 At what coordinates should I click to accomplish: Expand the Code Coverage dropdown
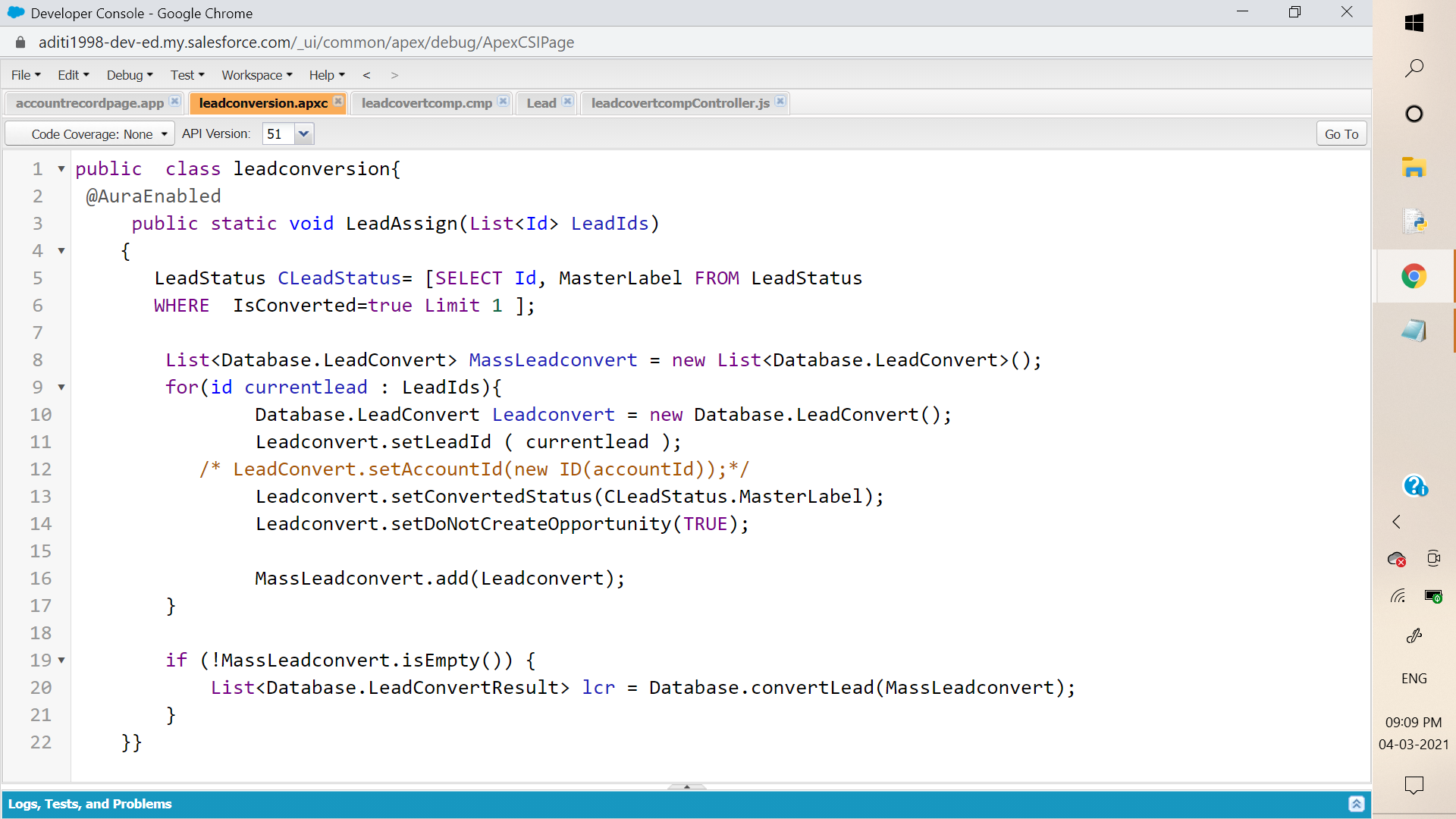tap(162, 133)
